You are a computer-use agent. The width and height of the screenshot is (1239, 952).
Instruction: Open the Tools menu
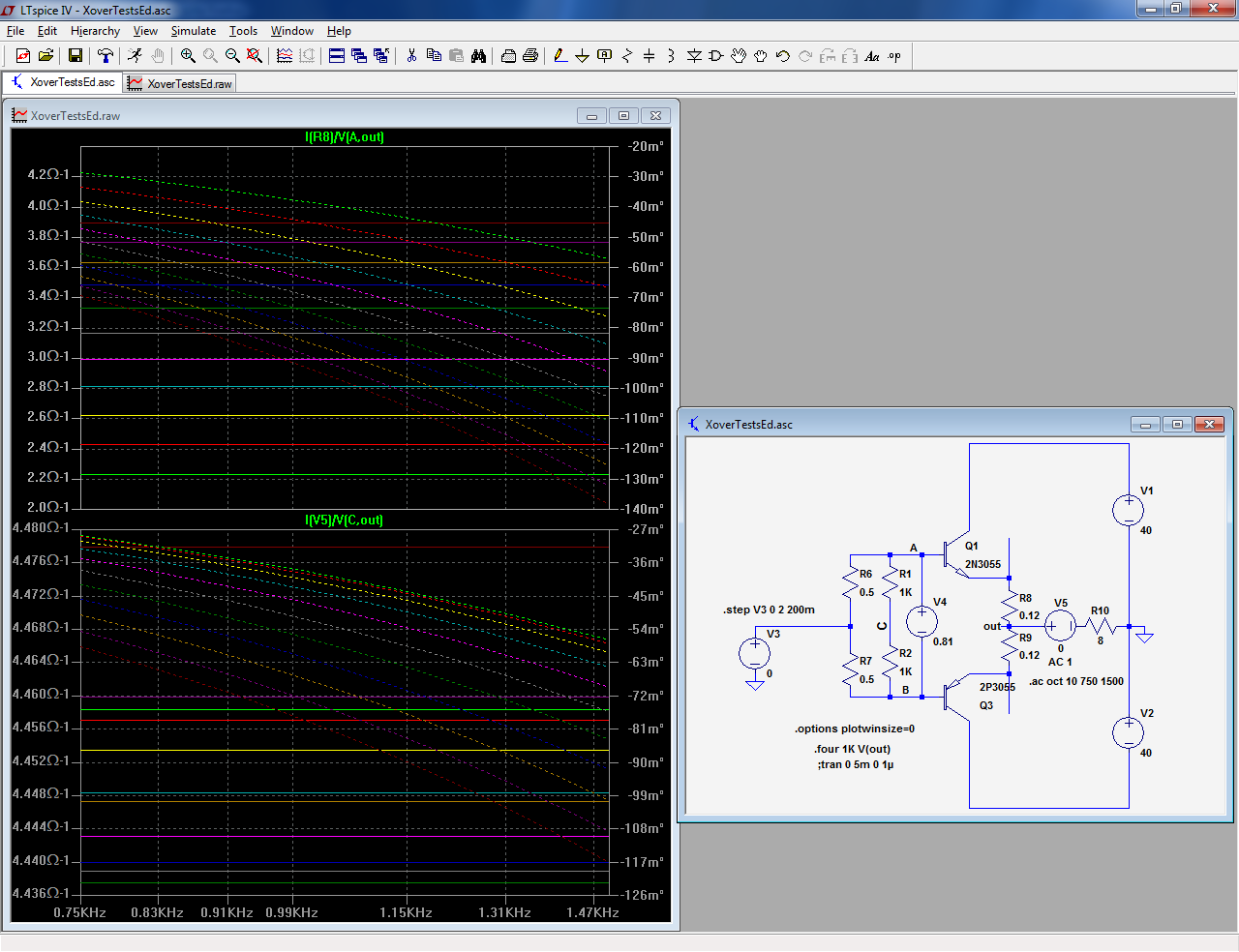(x=243, y=31)
